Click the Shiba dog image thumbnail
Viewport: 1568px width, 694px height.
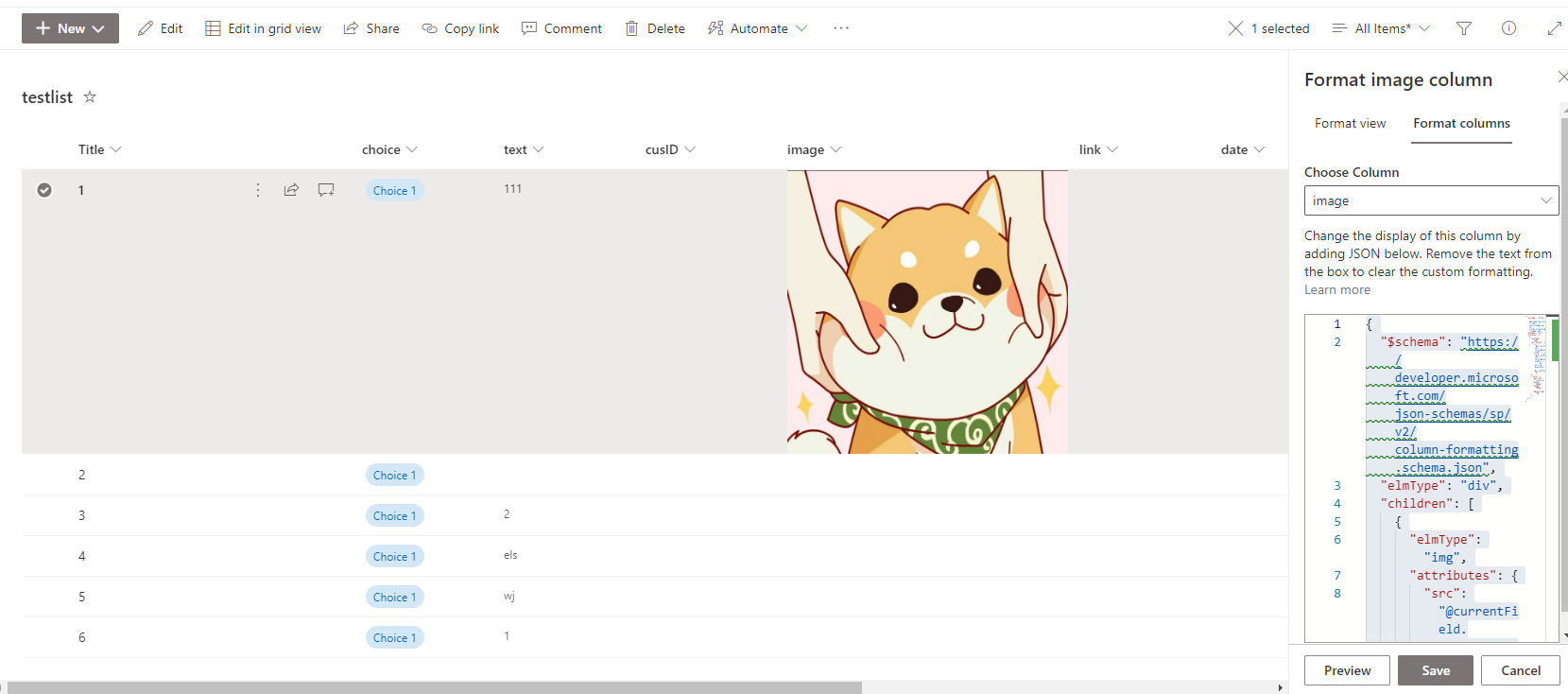coord(927,312)
